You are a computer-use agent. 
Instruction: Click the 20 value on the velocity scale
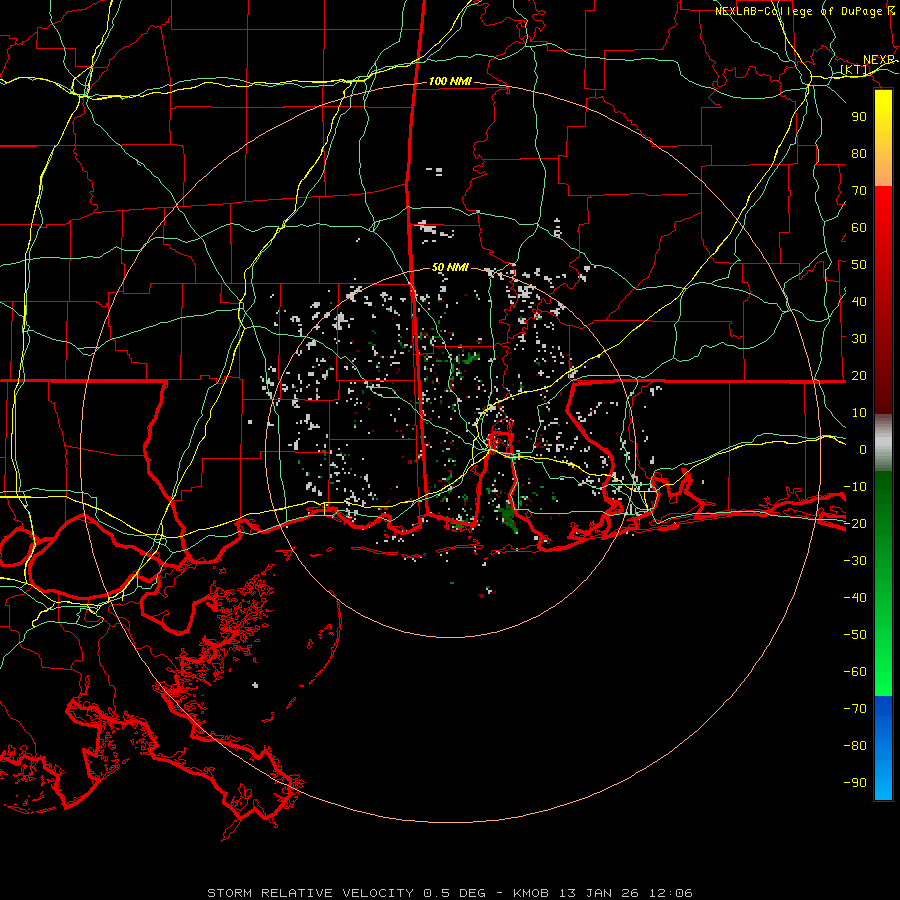coord(859,376)
